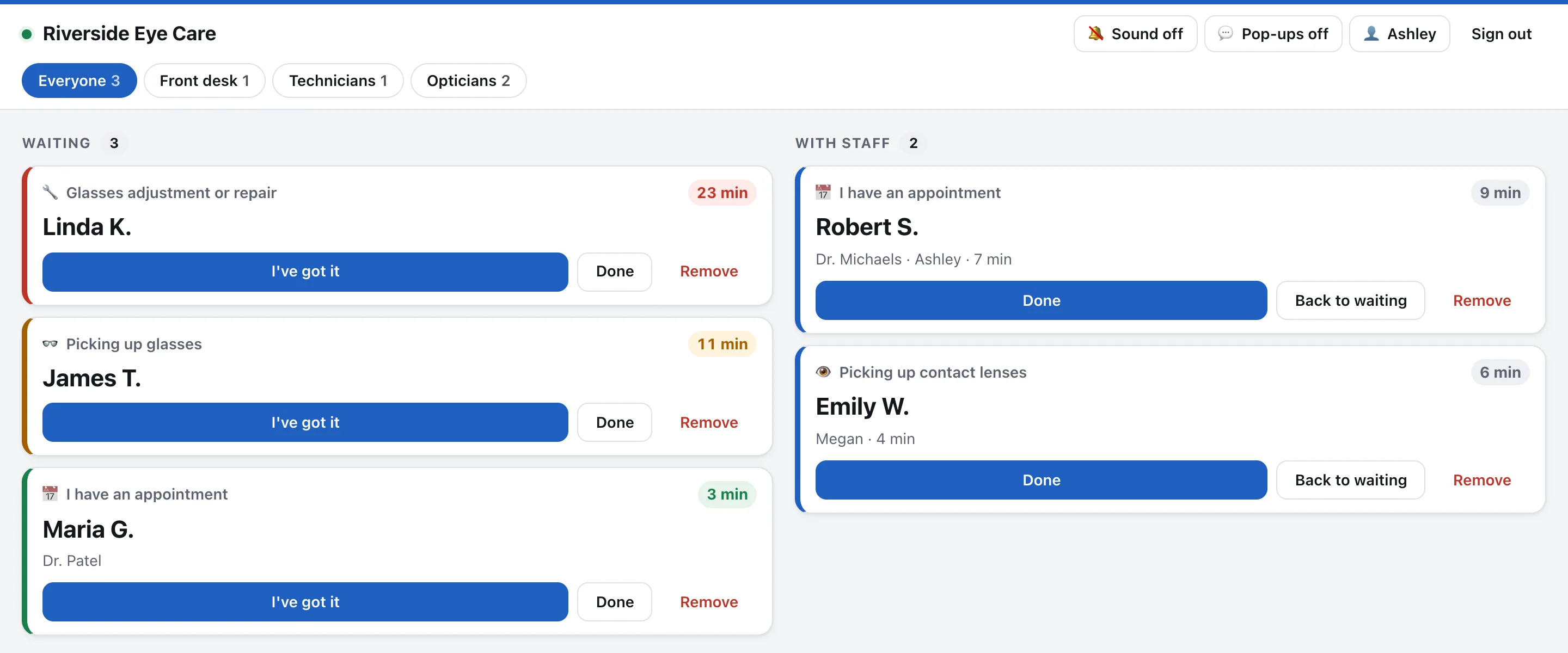Mark Robert S. as Done
Viewport: 1568px width, 653px height.
[1041, 300]
